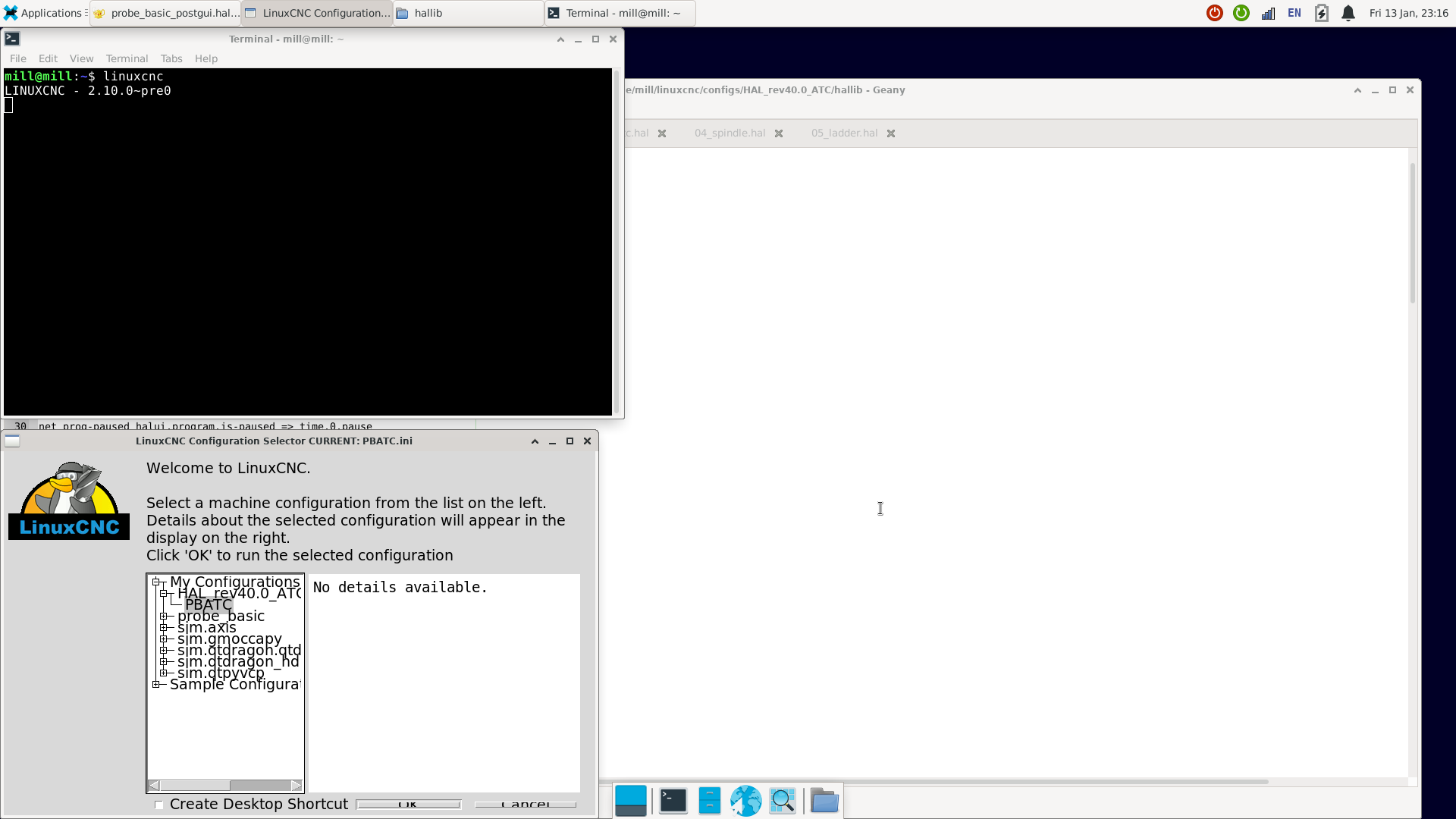Screen dimensions: 1456x819
Task: Click the terminal window icon in its title bar
Action: click(12, 39)
